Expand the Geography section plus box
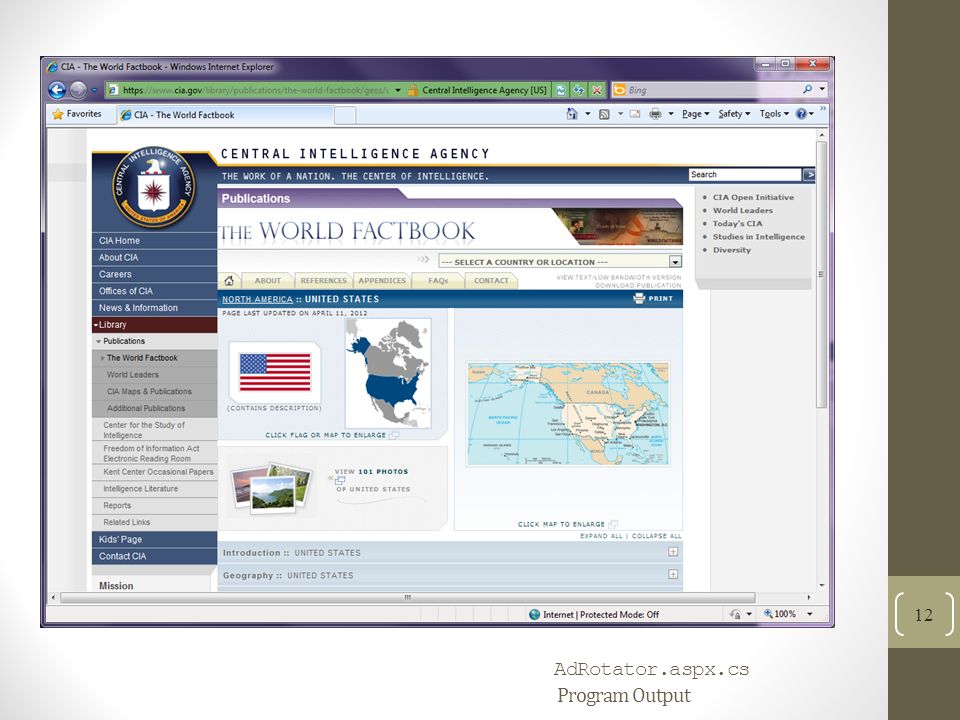Screen dimensions: 960x720 pyautogui.click(x=673, y=574)
